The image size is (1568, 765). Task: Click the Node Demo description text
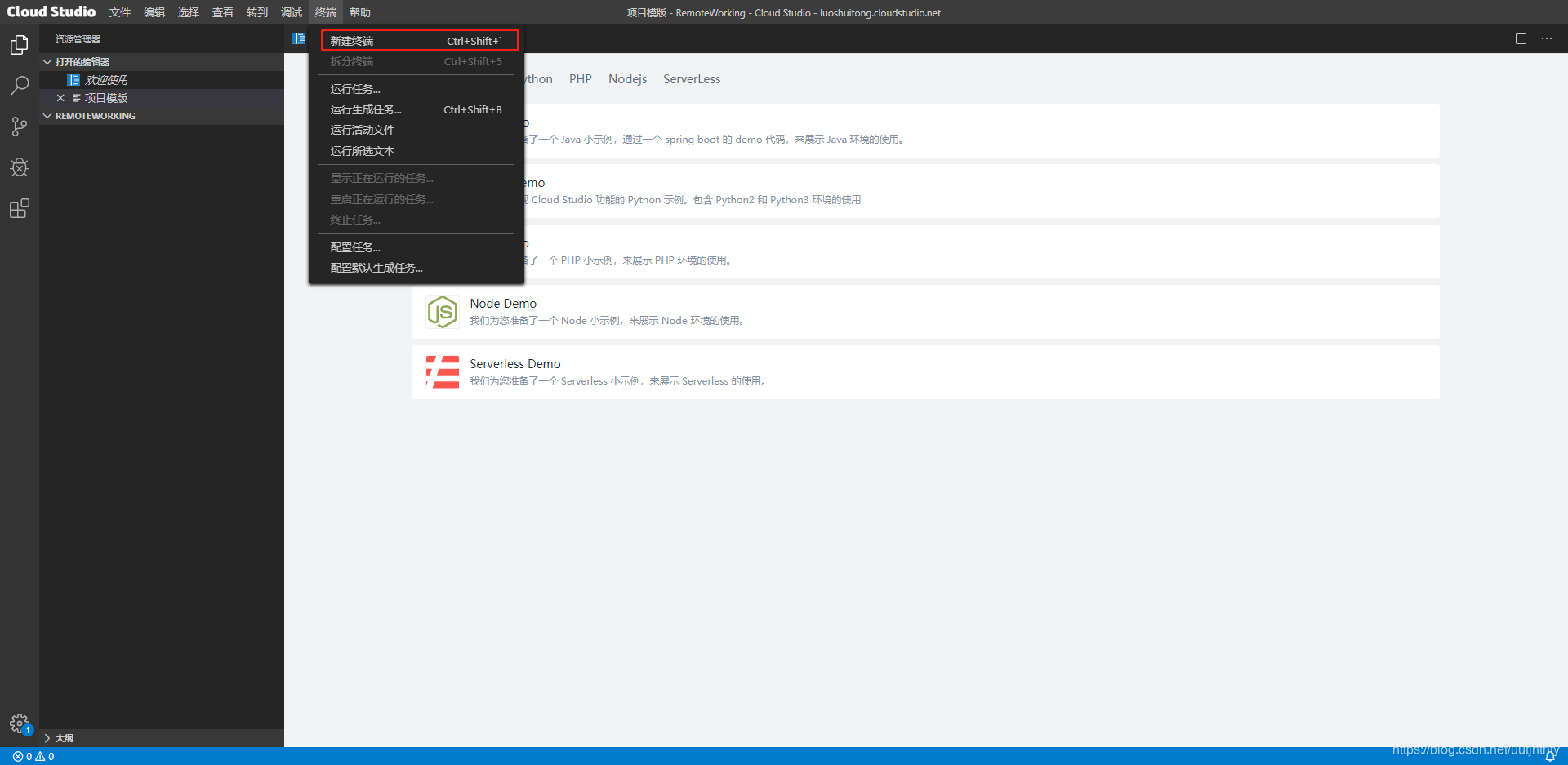608,321
